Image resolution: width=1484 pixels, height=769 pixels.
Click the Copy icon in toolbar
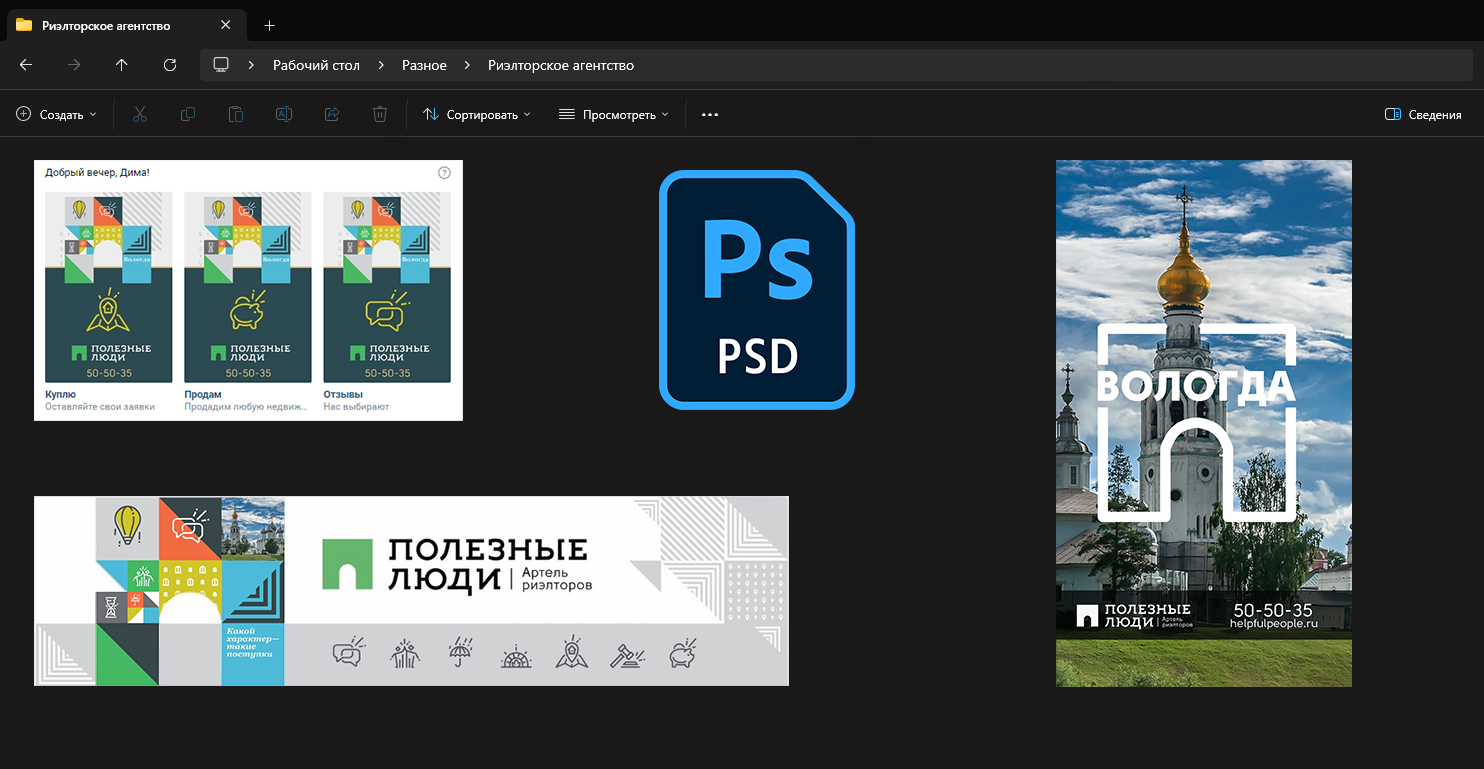(188, 115)
